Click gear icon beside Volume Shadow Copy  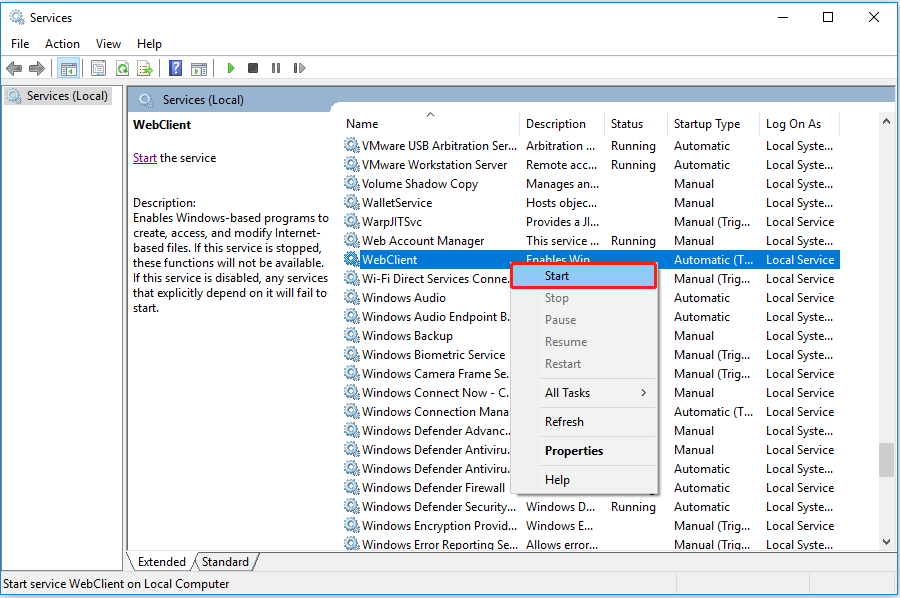tap(351, 184)
